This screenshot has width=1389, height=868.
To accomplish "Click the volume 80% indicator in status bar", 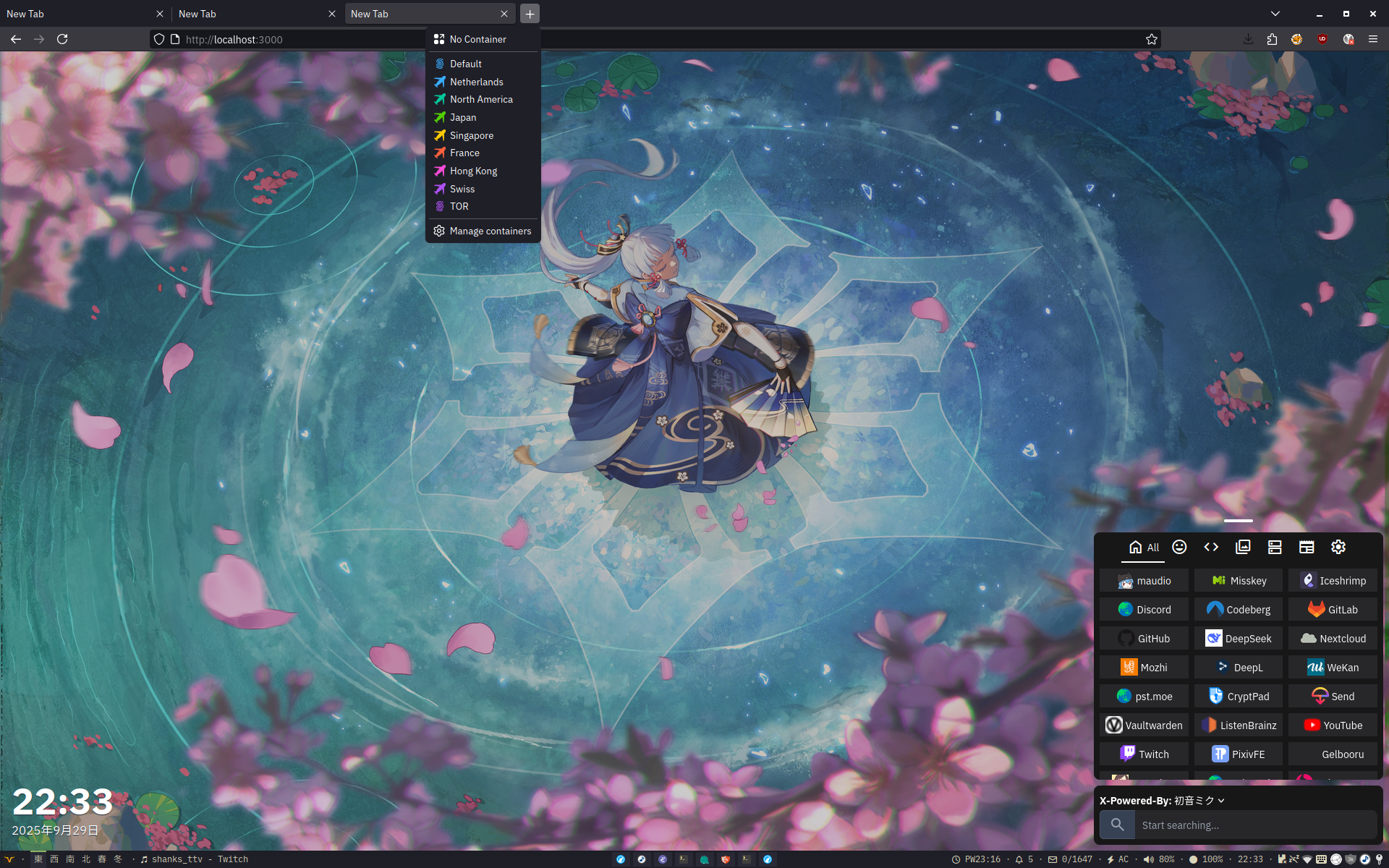I will coord(1159,859).
